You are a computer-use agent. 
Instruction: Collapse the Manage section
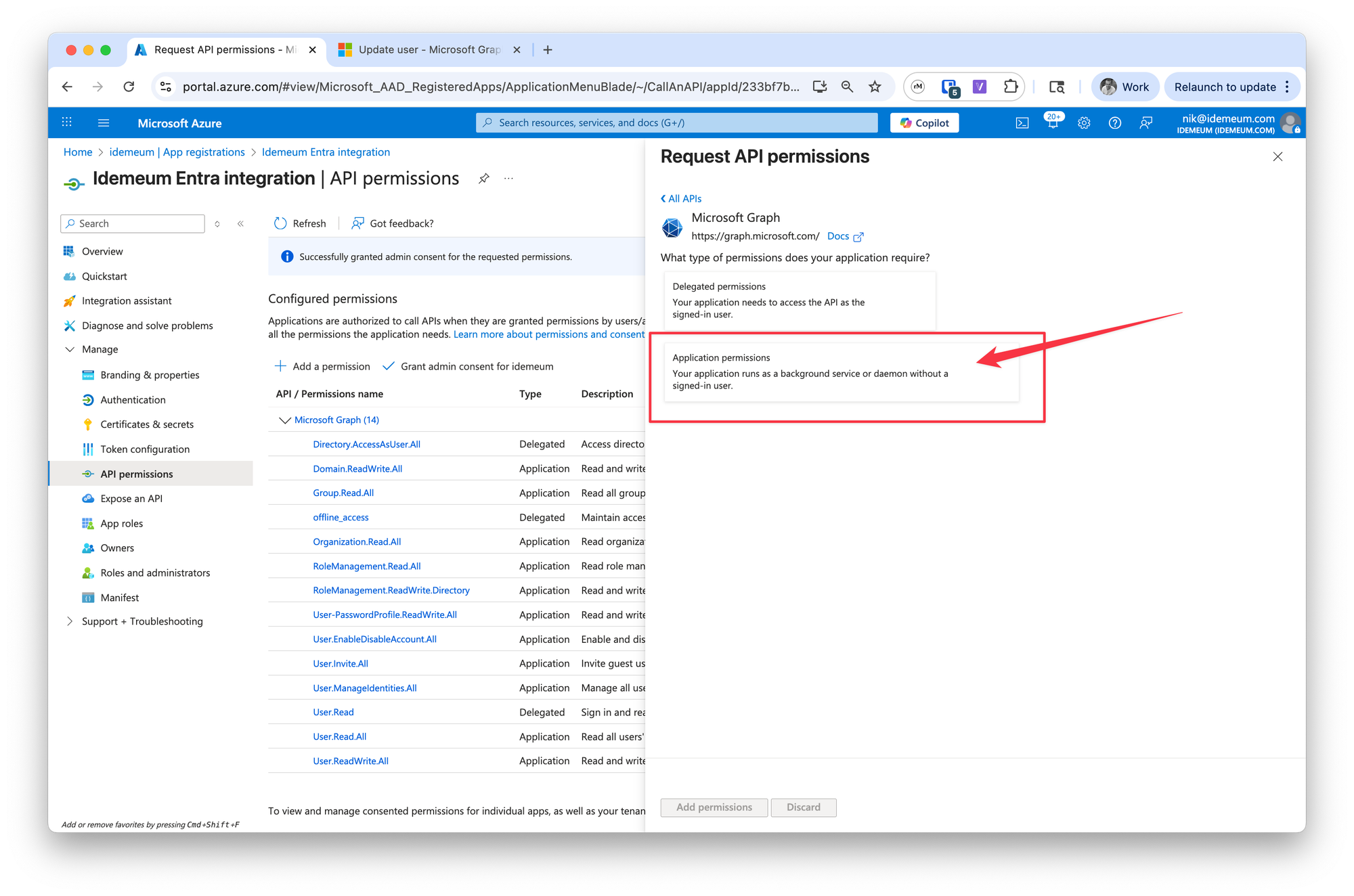point(70,349)
